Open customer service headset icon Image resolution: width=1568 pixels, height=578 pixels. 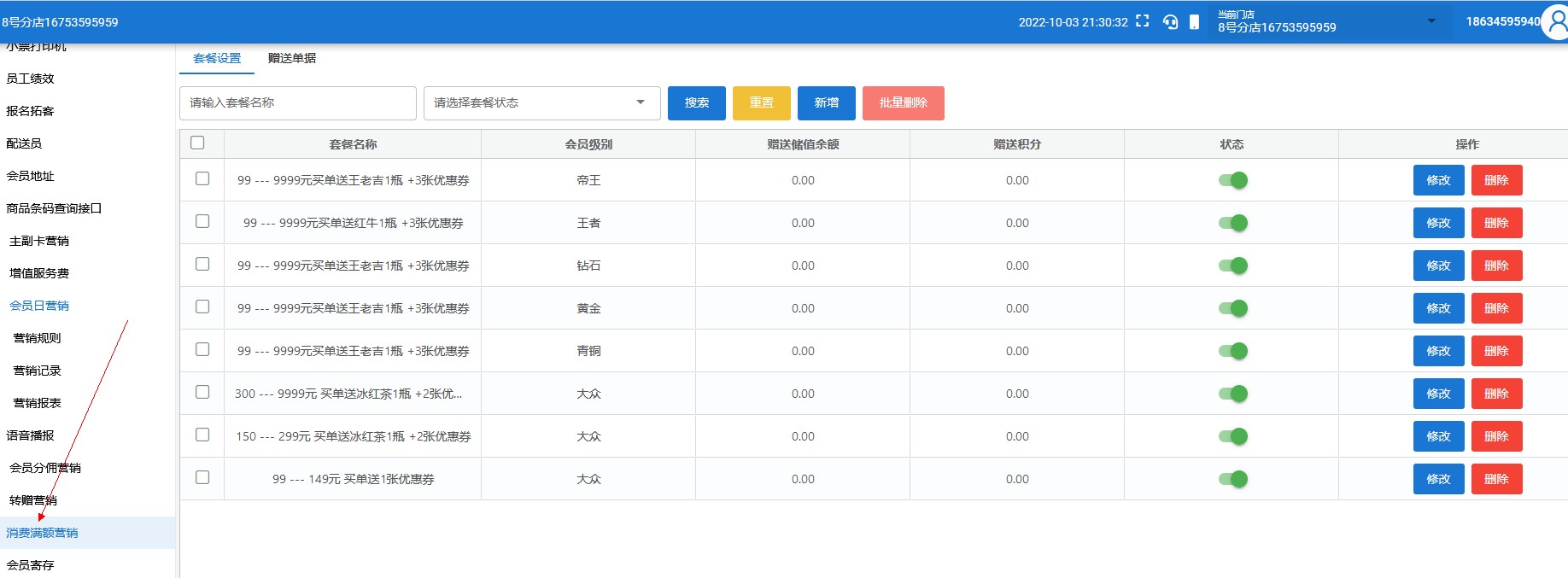[1170, 22]
